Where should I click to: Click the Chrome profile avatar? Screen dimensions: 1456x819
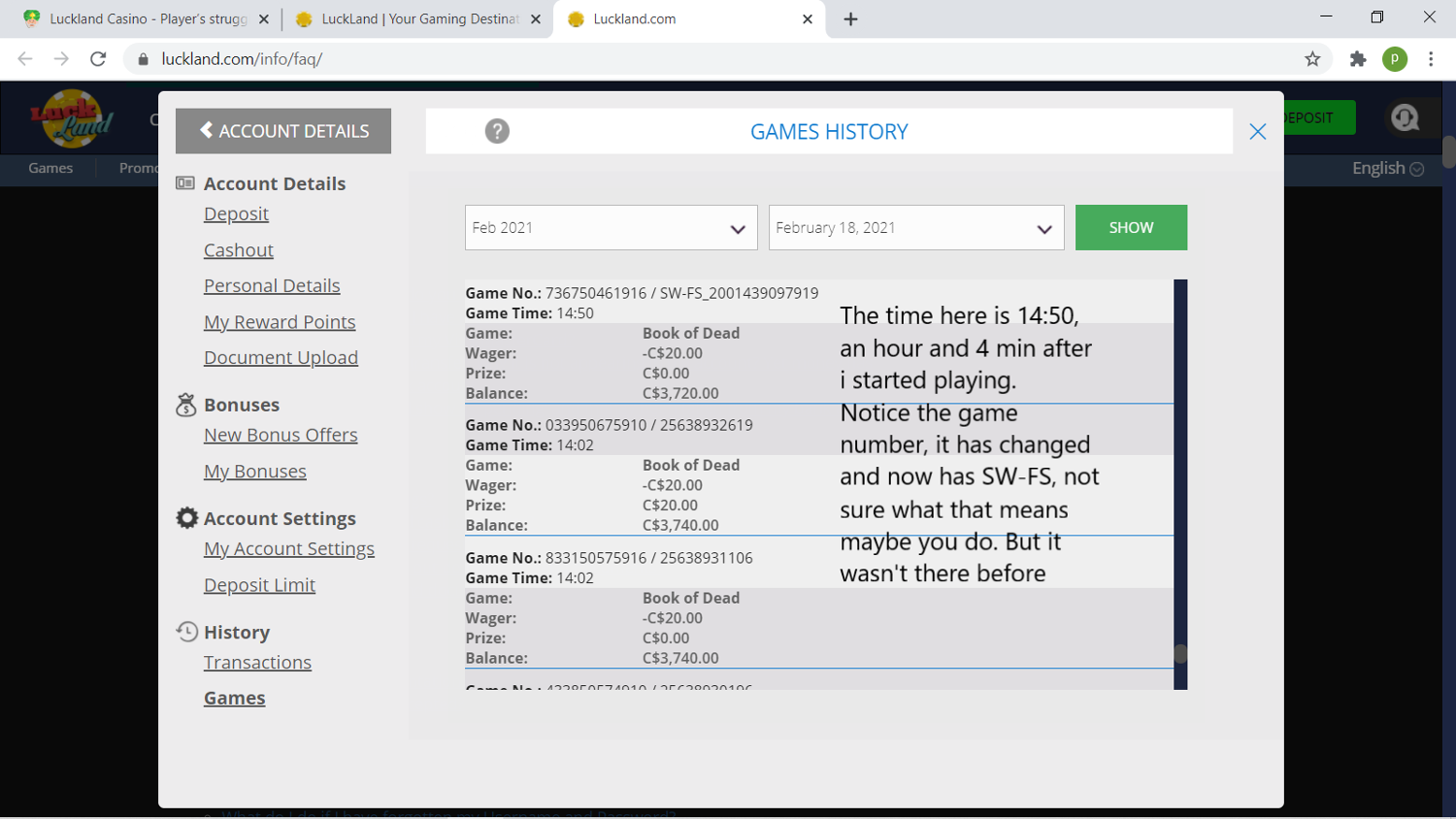pos(1395,59)
